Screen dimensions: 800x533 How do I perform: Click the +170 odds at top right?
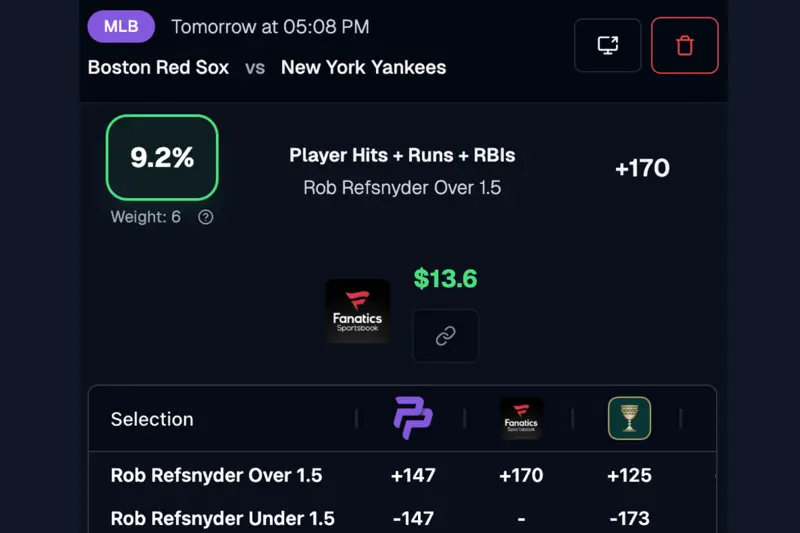642,168
